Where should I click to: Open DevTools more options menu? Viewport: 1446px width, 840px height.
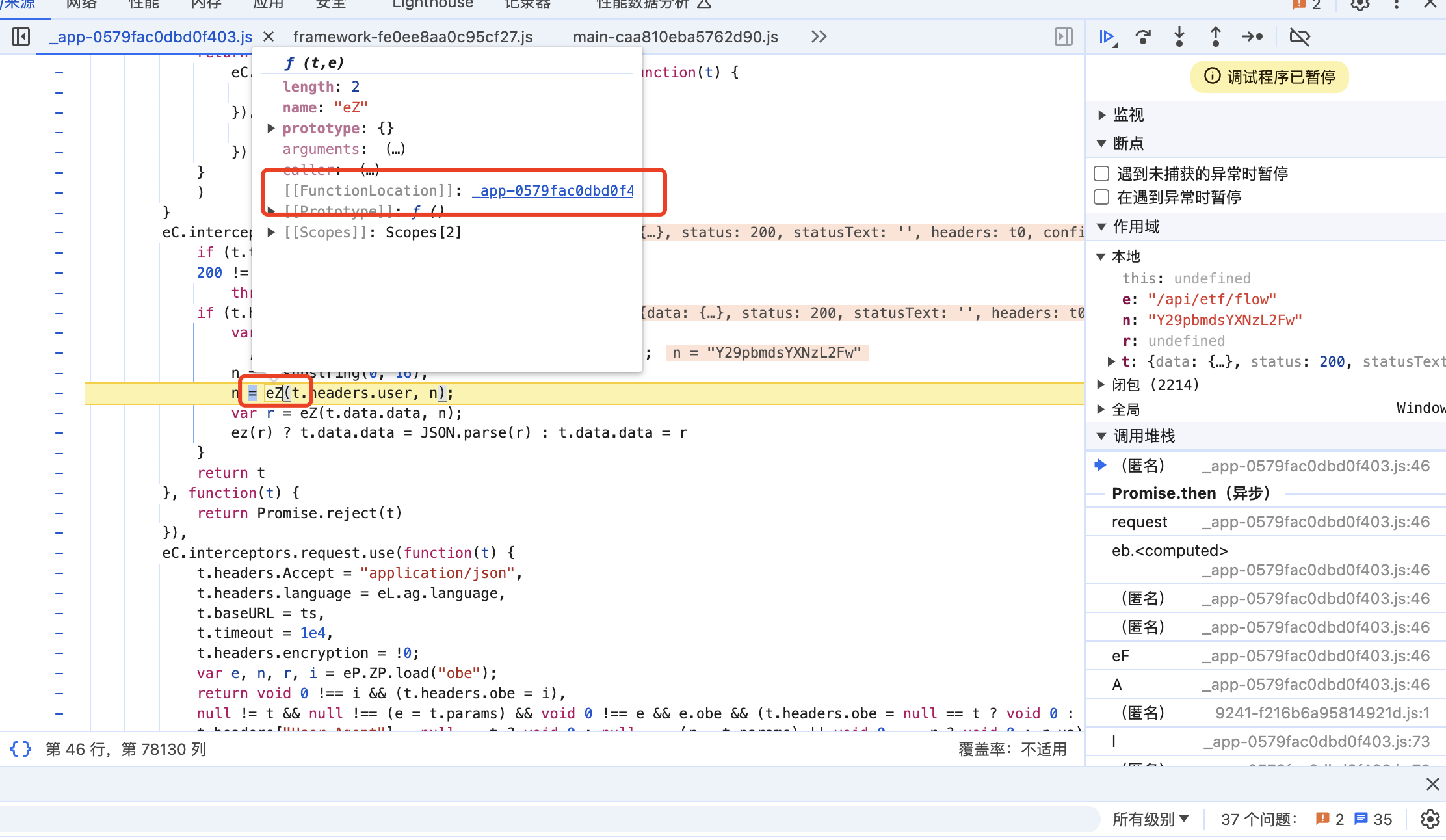click(x=1397, y=5)
